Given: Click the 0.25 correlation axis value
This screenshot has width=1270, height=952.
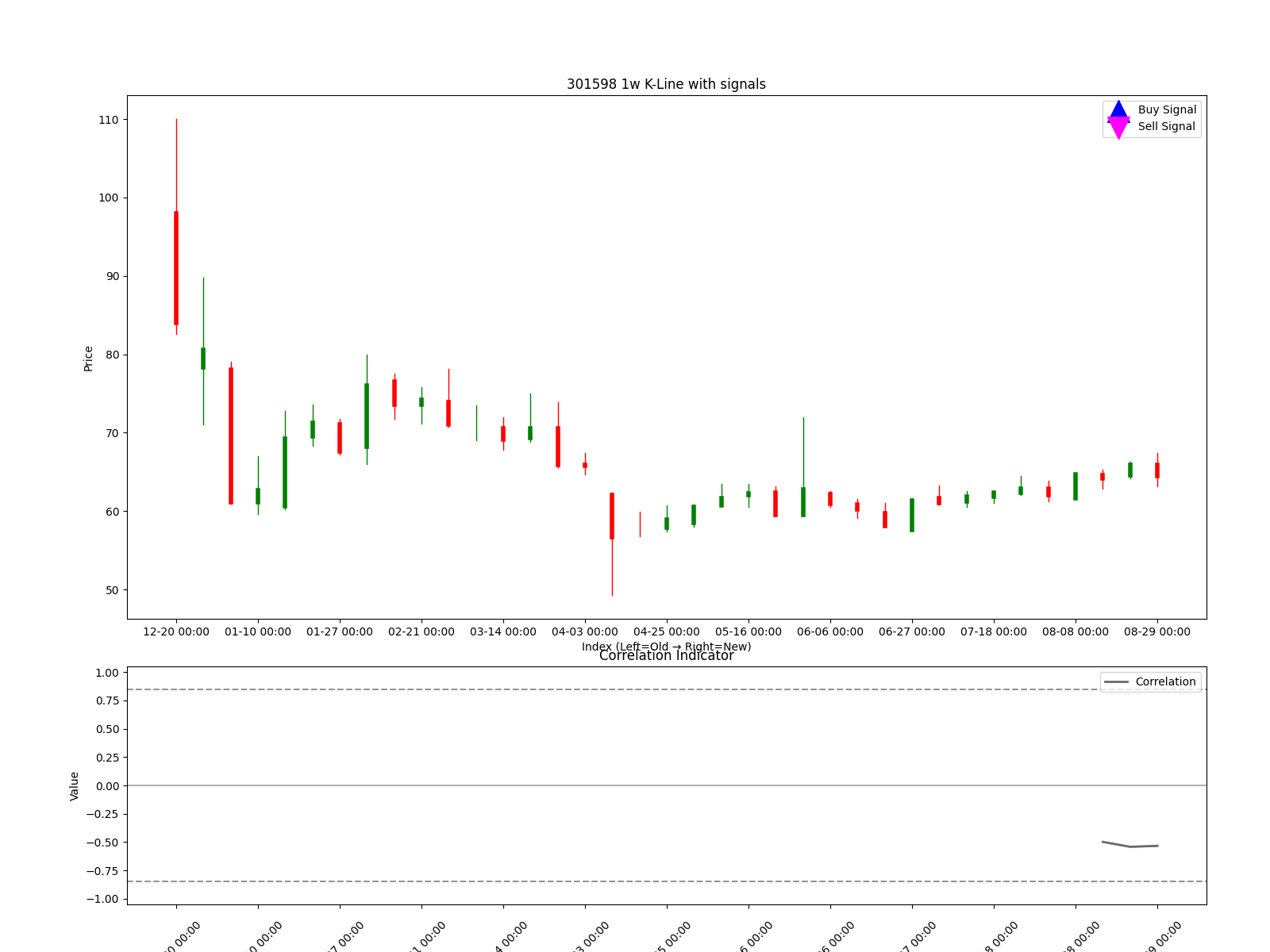Looking at the screenshot, I should (x=107, y=758).
